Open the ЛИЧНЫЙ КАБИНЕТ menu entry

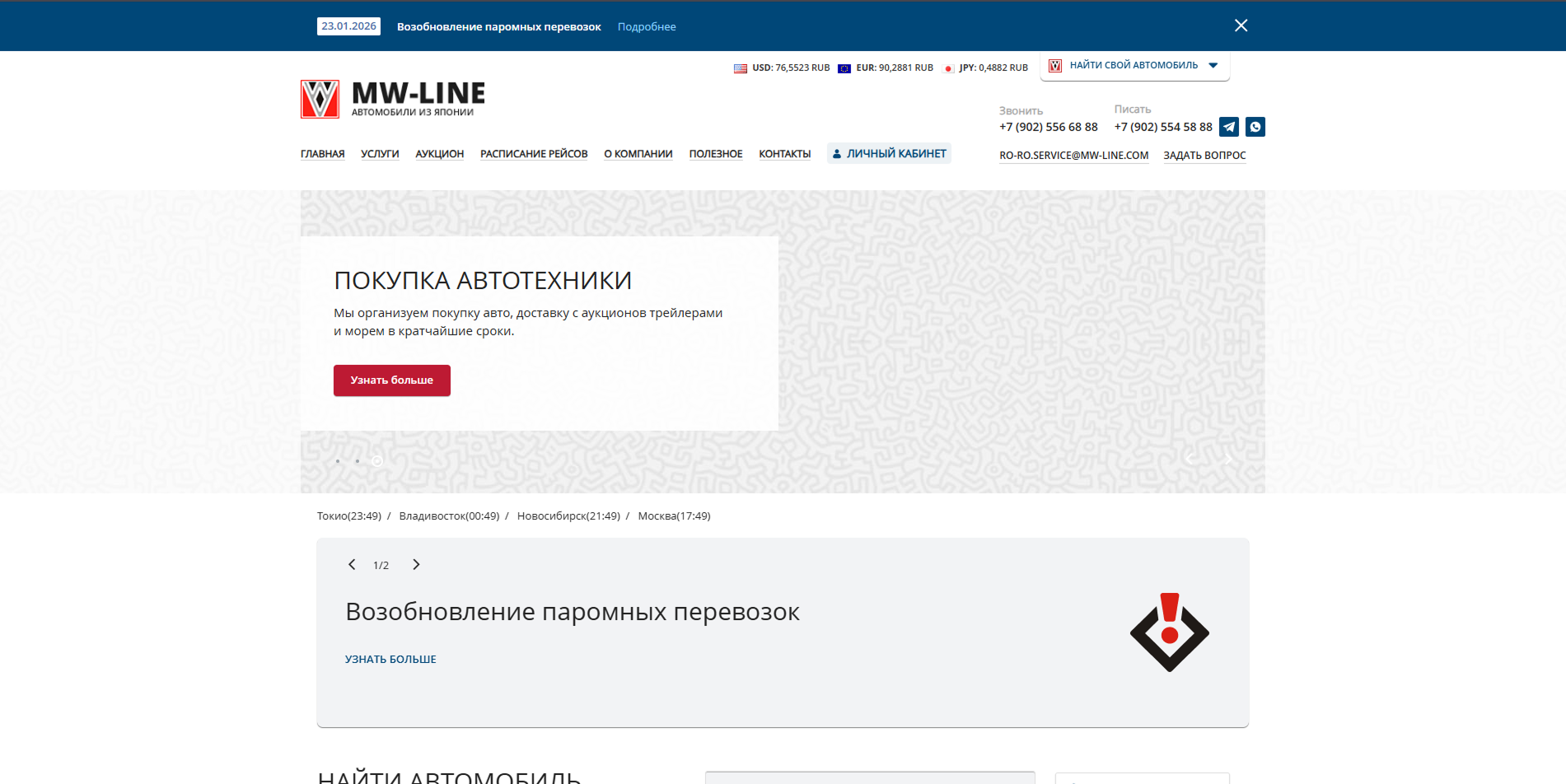click(x=889, y=152)
